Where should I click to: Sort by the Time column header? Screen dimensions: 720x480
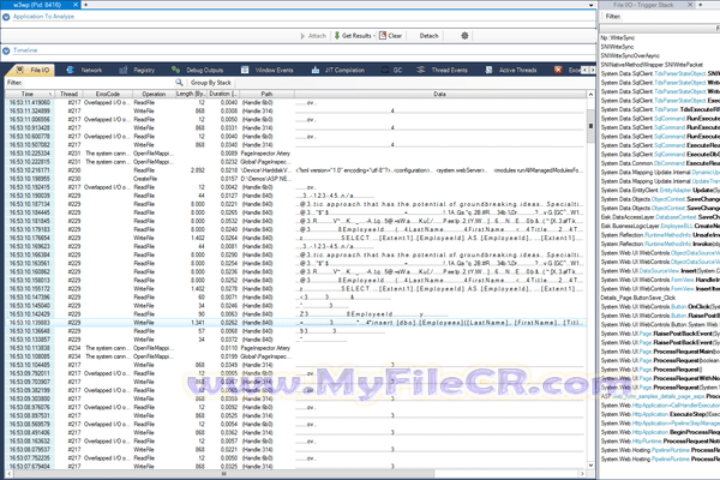click(28, 94)
